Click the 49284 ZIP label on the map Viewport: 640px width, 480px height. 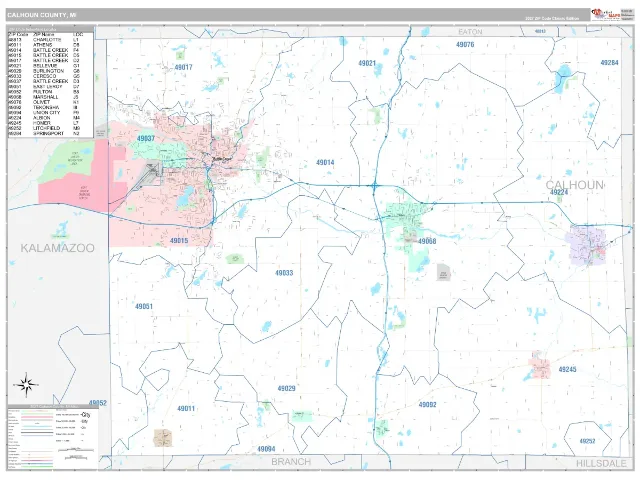(x=609, y=62)
